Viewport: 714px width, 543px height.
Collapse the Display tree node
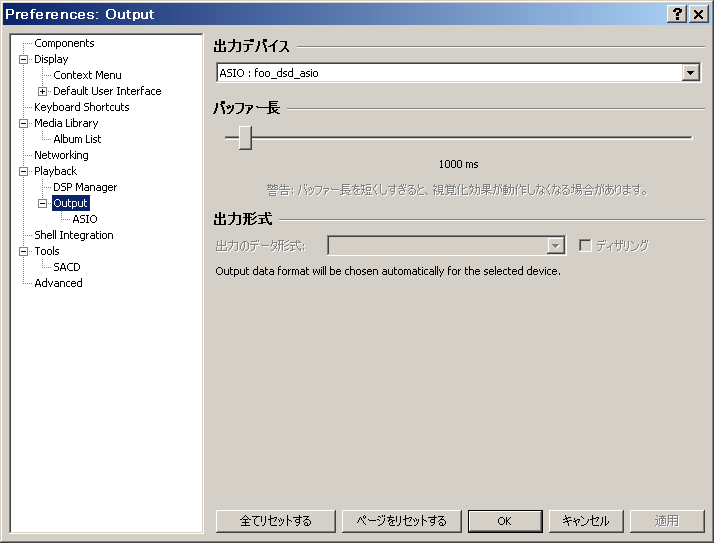tap(23, 59)
